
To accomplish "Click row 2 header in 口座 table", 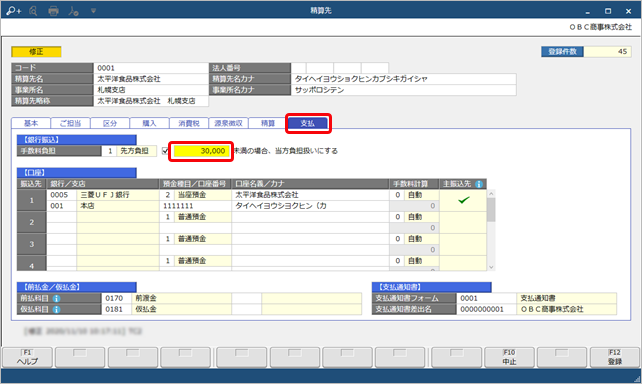I will (32, 222).
